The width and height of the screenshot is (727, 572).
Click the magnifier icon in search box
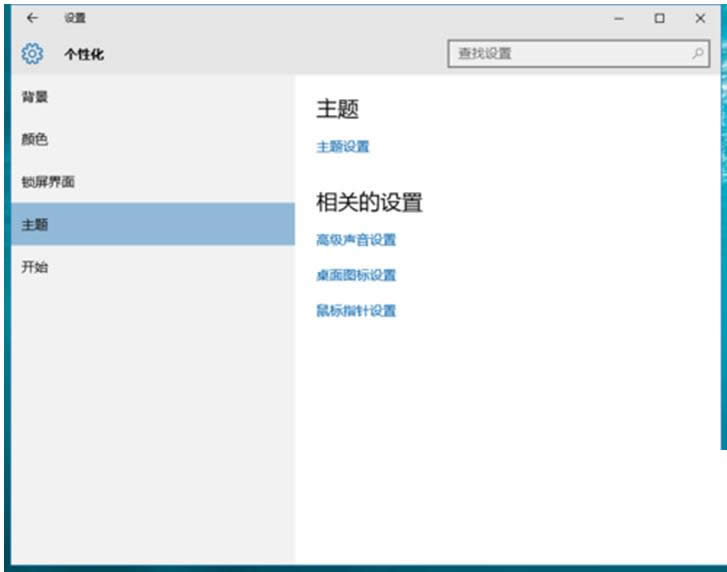click(697, 54)
